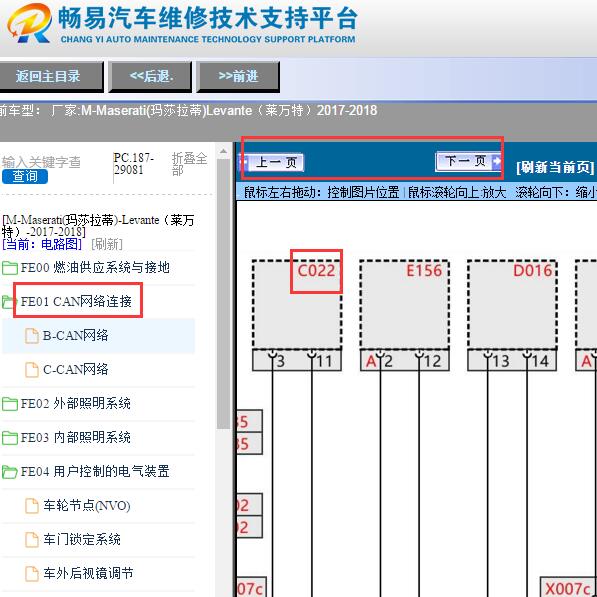Click the 刷新当前页 link
The height and width of the screenshot is (597, 597).
(555, 167)
